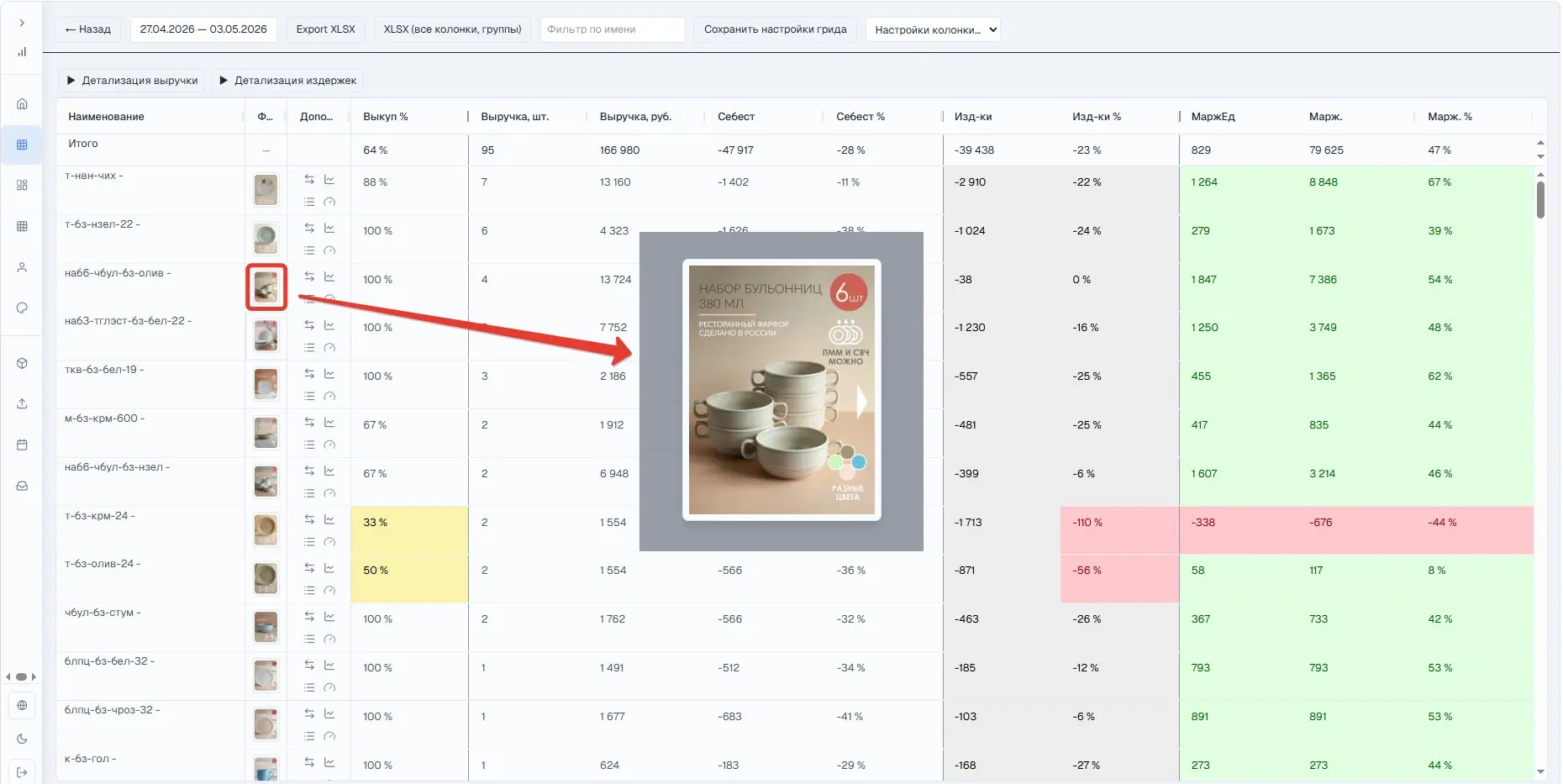This screenshot has width=1563, height=784.
Task: Click the -338 margin per unit cell
Action: [1238, 530]
